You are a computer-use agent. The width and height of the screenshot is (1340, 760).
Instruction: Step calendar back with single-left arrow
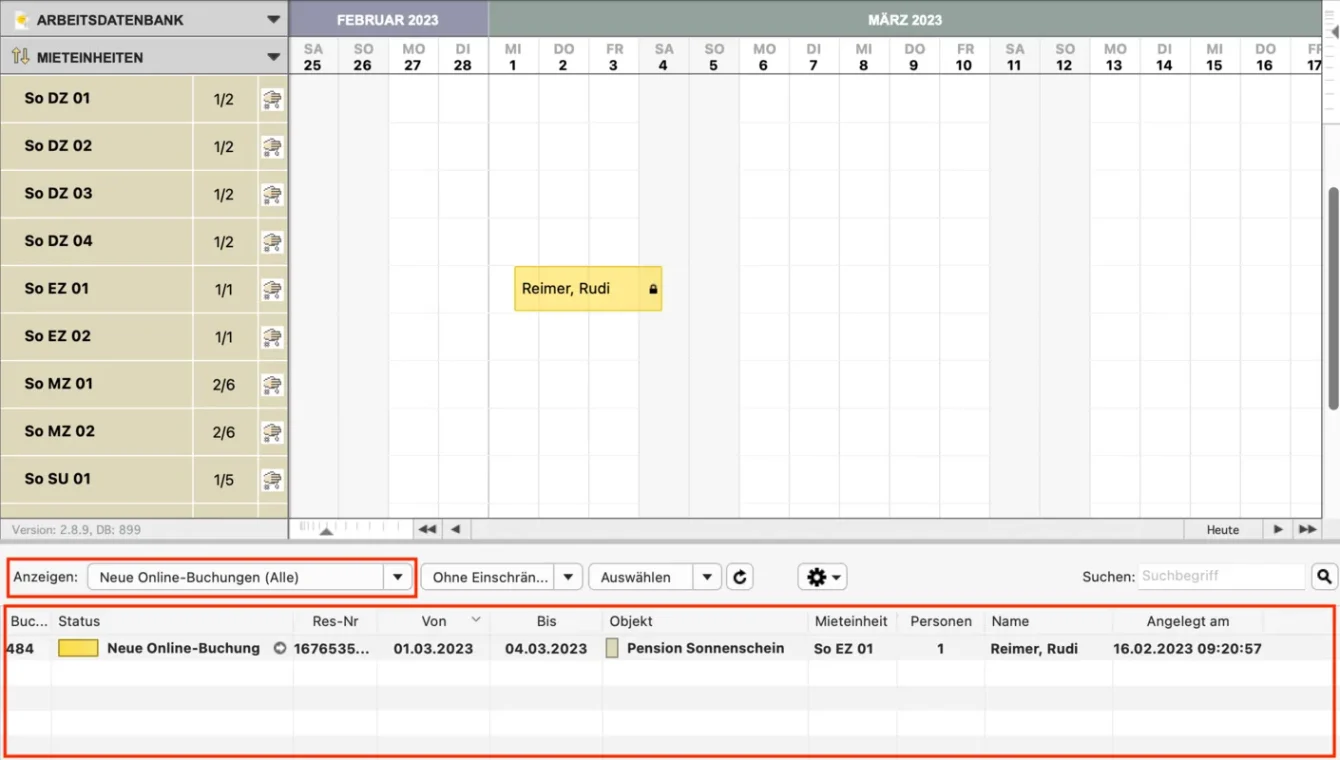point(456,529)
